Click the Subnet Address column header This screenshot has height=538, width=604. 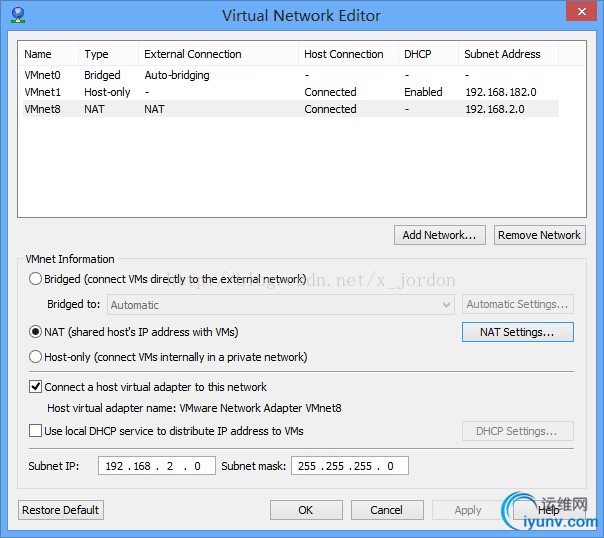click(x=508, y=54)
